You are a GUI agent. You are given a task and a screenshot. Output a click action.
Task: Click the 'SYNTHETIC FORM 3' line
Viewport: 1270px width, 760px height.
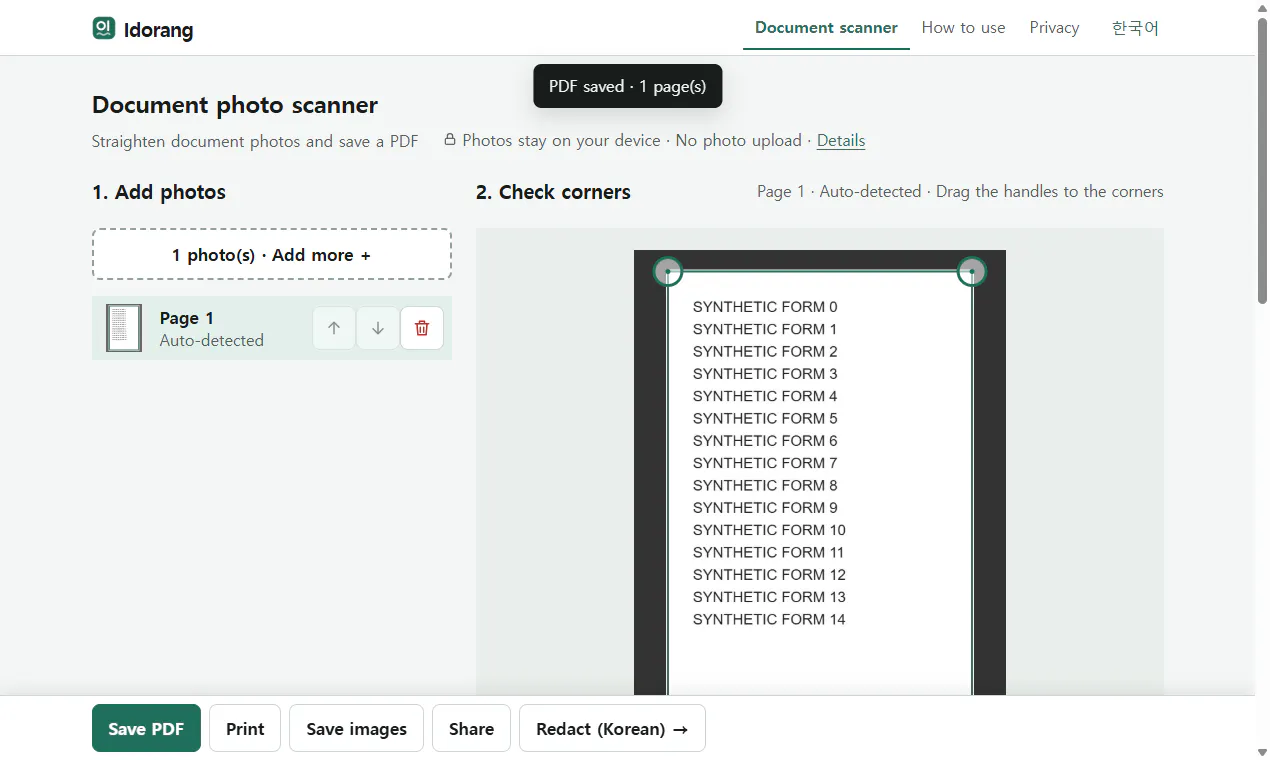(x=765, y=374)
